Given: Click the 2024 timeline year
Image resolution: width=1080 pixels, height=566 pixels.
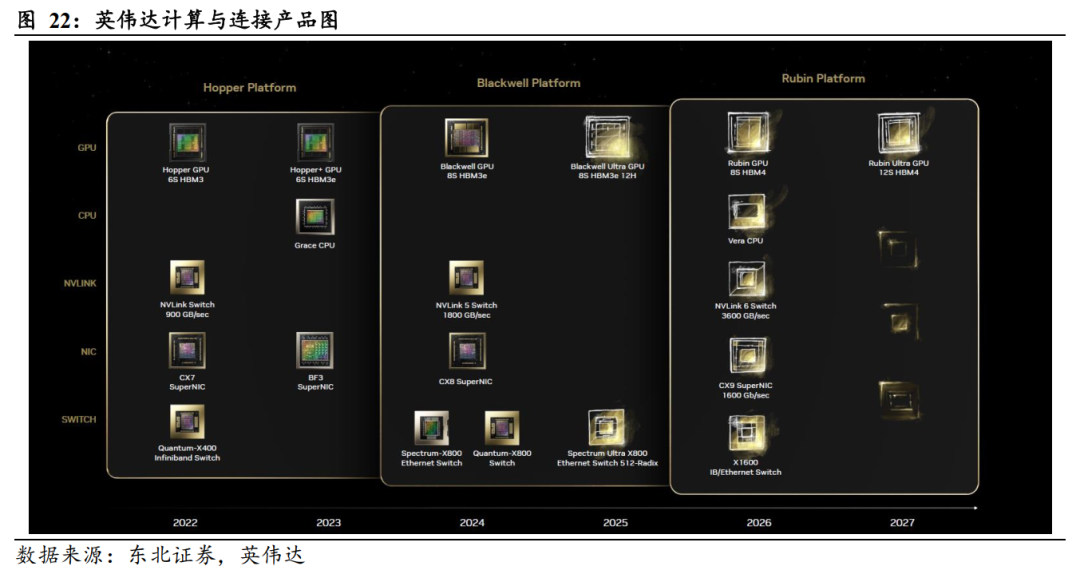Looking at the screenshot, I should (472, 523).
